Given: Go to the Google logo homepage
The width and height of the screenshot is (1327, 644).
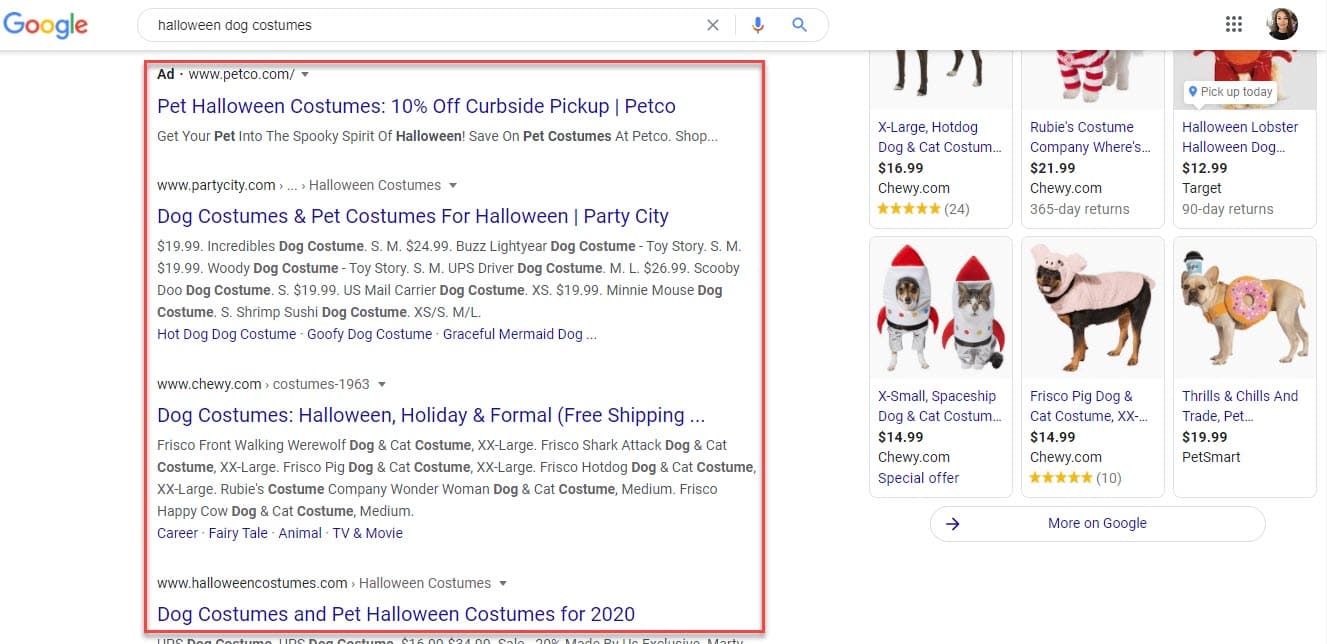Looking at the screenshot, I should click(x=44, y=25).
